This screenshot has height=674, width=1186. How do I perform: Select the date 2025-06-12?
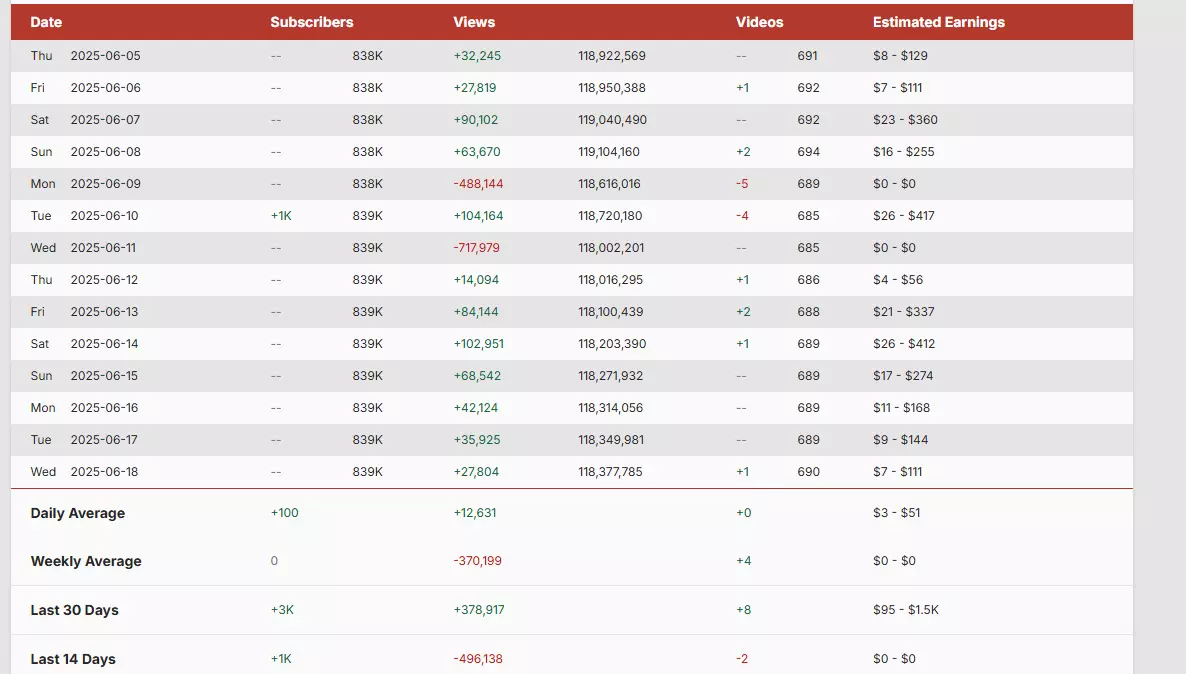coord(104,280)
